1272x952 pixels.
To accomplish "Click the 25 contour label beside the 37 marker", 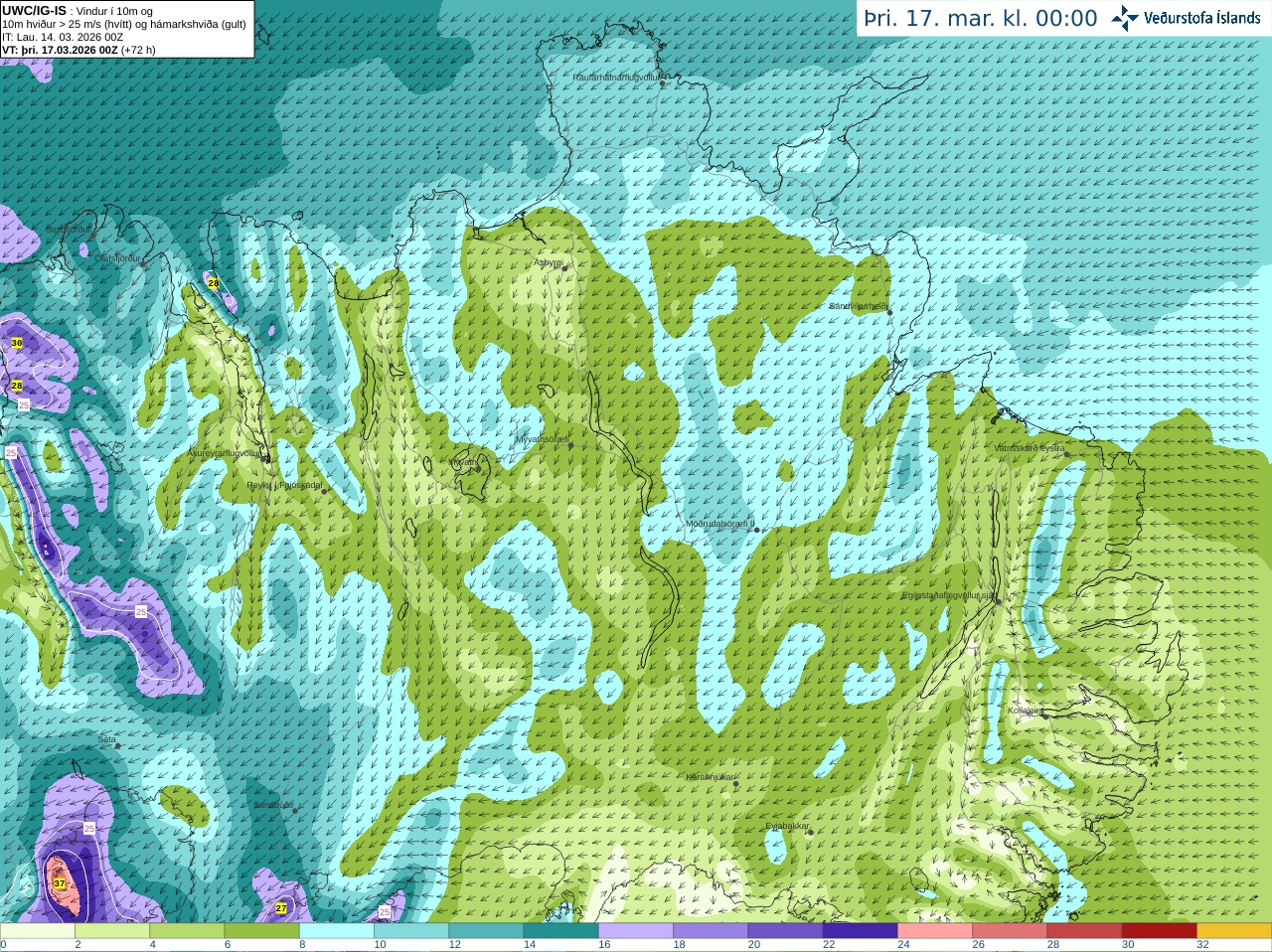I will [x=89, y=828].
